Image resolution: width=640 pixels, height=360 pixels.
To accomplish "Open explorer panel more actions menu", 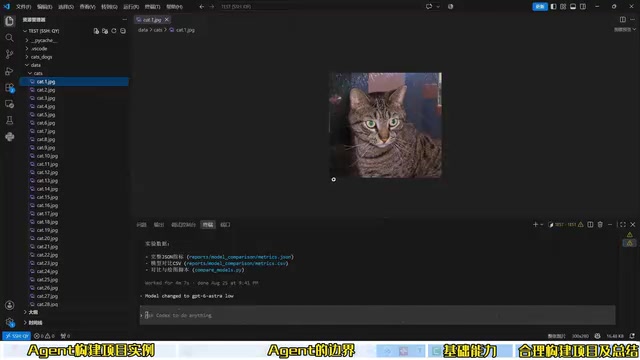I will click(124, 20).
